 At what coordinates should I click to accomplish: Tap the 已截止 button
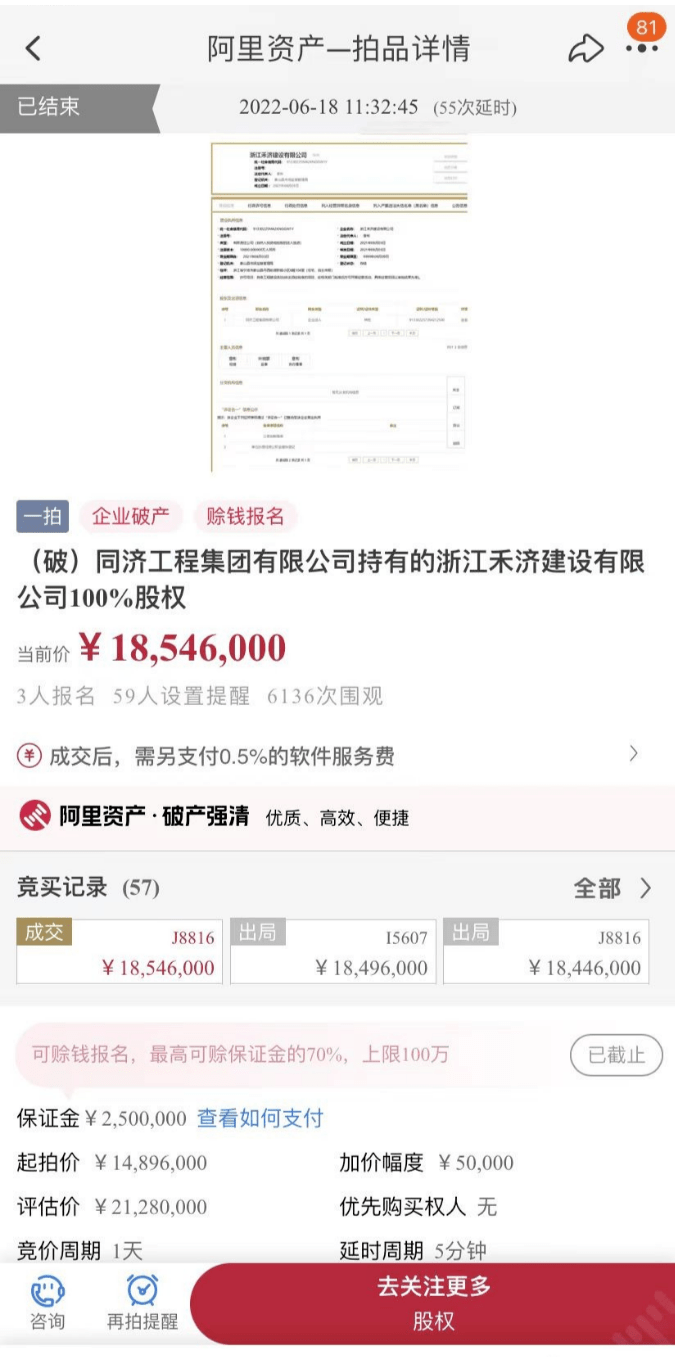click(x=616, y=1055)
